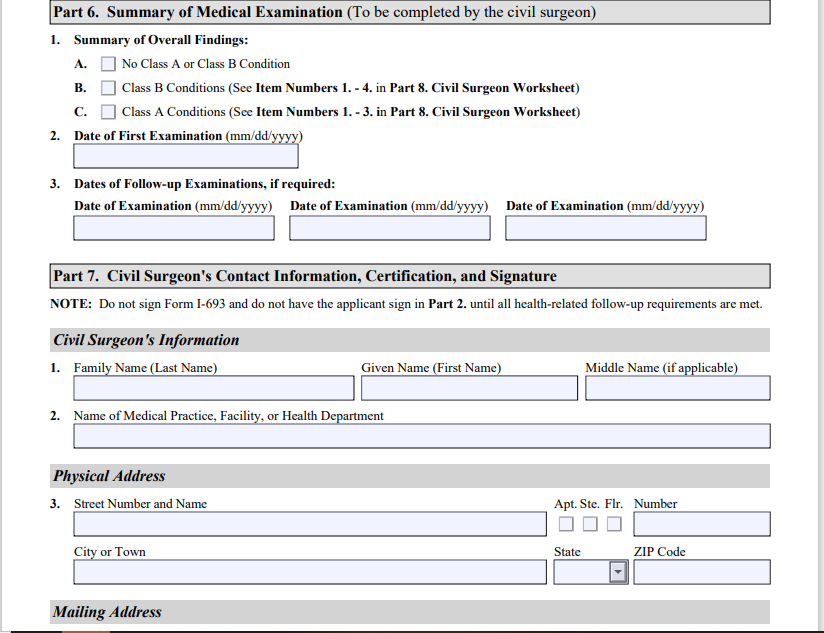The height and width of the screenshot is (633, 824).
Task: Select the Class A Conditions checkbox
Action: pyautogui.click(x=109, y=112)
